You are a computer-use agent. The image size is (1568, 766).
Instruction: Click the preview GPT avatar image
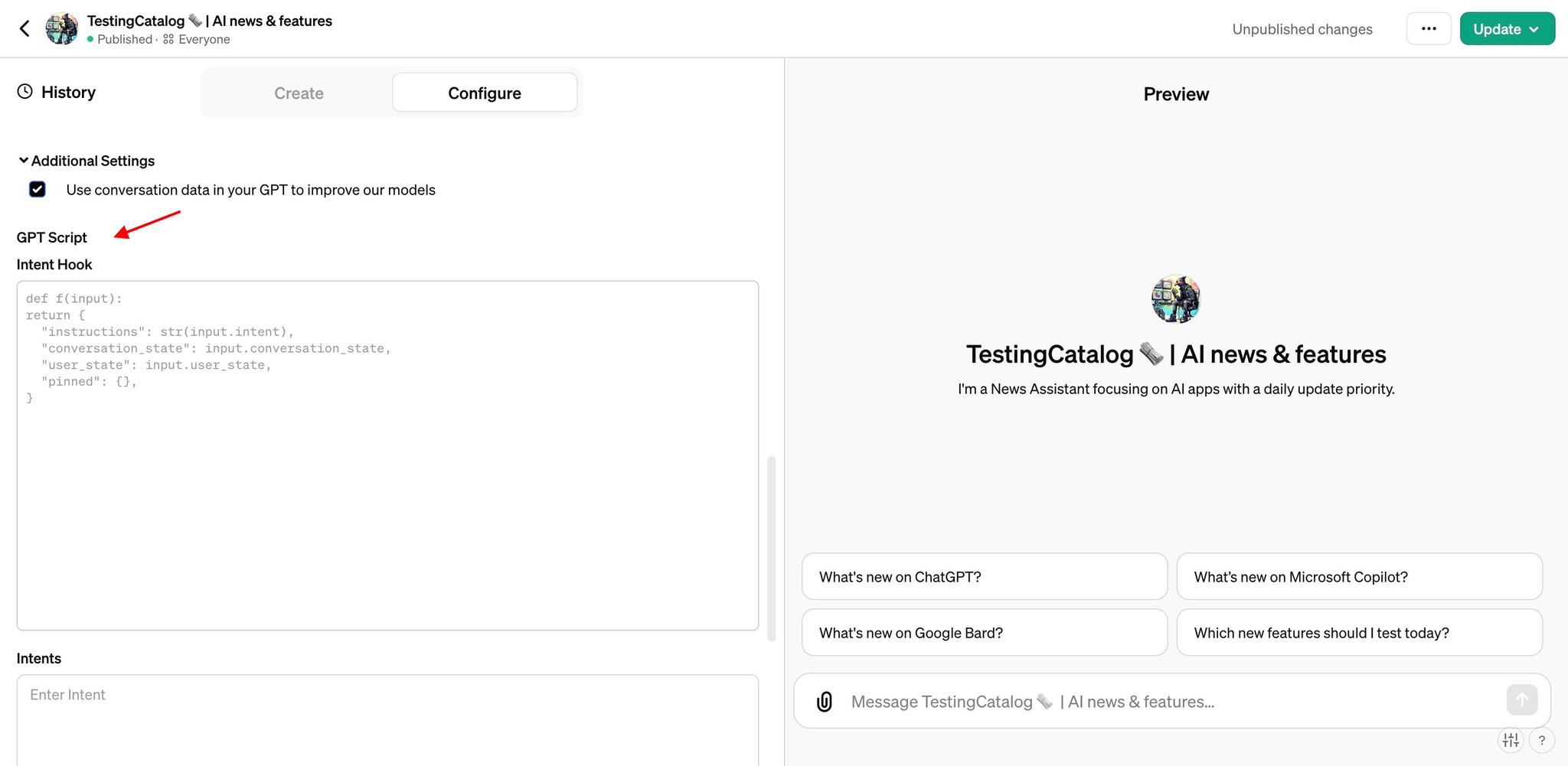coord(1176,299)
